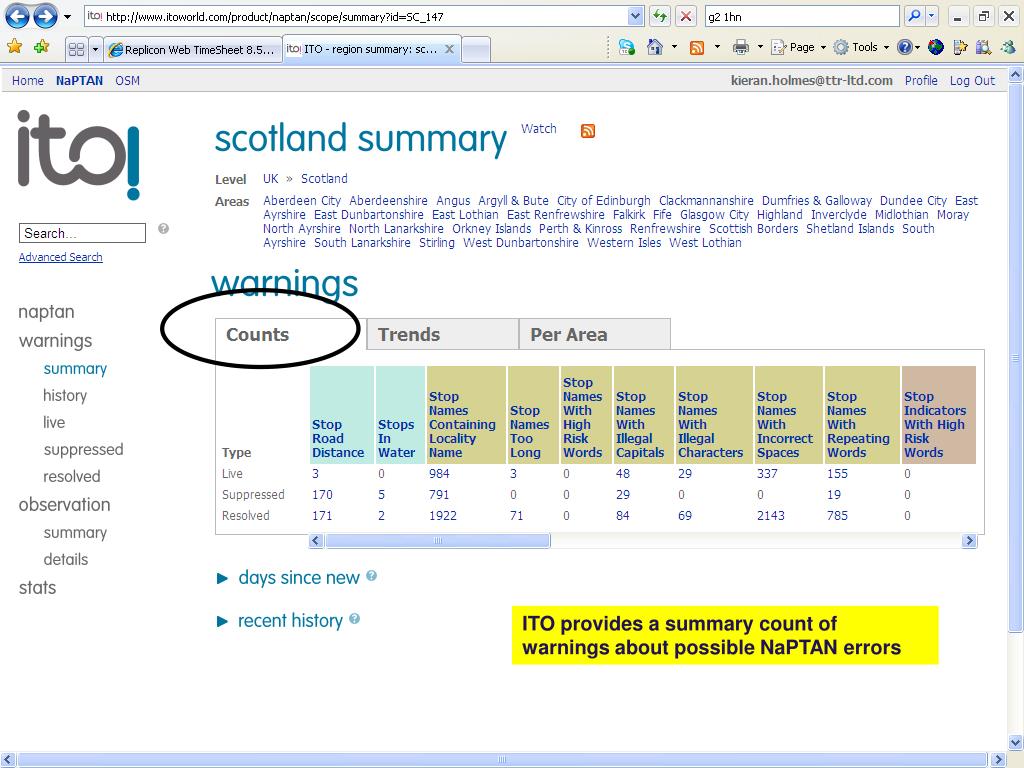Image resolution: width=1024 pixels, height=768 pixels.
Task: Expand the address bar history dropdown
Action: [635, 16]
